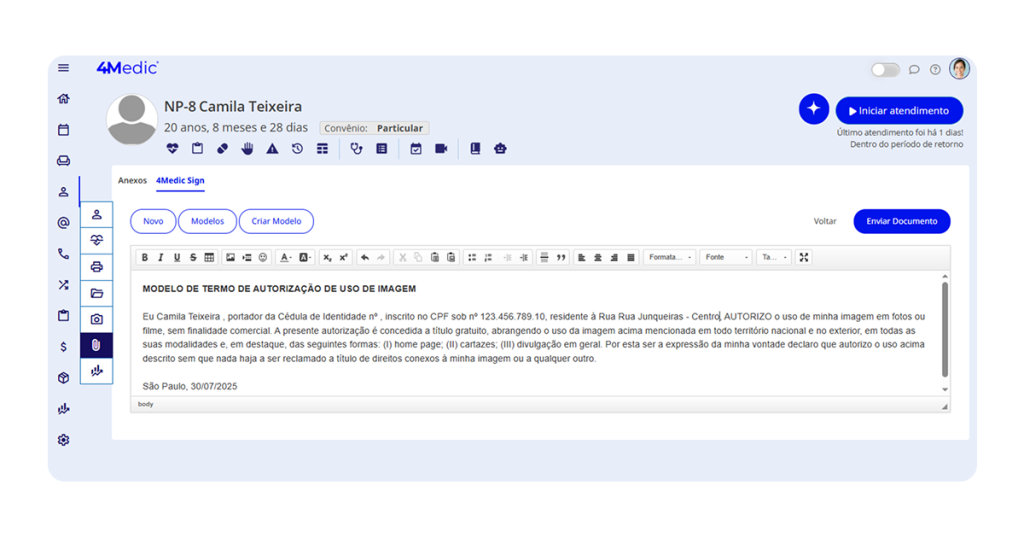Screen dimensions: 1024x538
Task: Switch to the 4Medic Sign tab
Action: [180, 181]
